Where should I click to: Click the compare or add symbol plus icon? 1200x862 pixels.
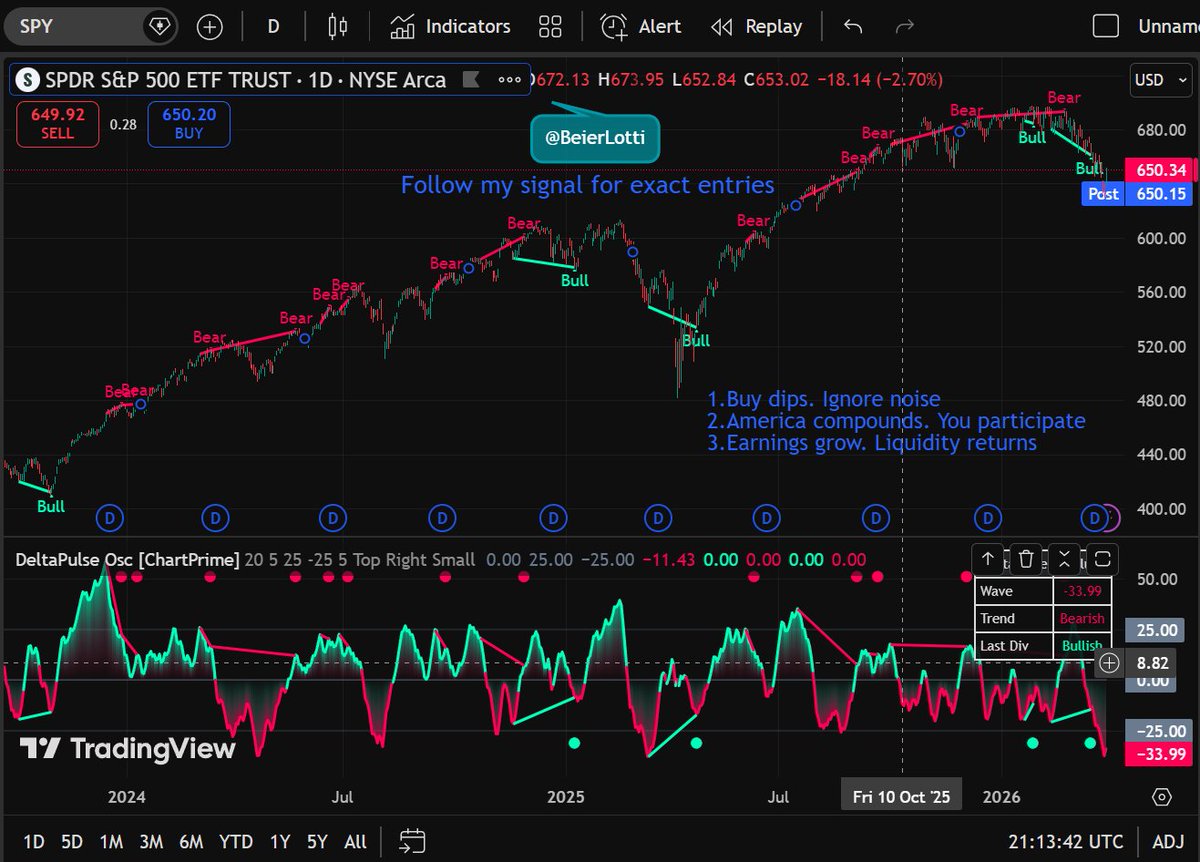coord(210,27)
